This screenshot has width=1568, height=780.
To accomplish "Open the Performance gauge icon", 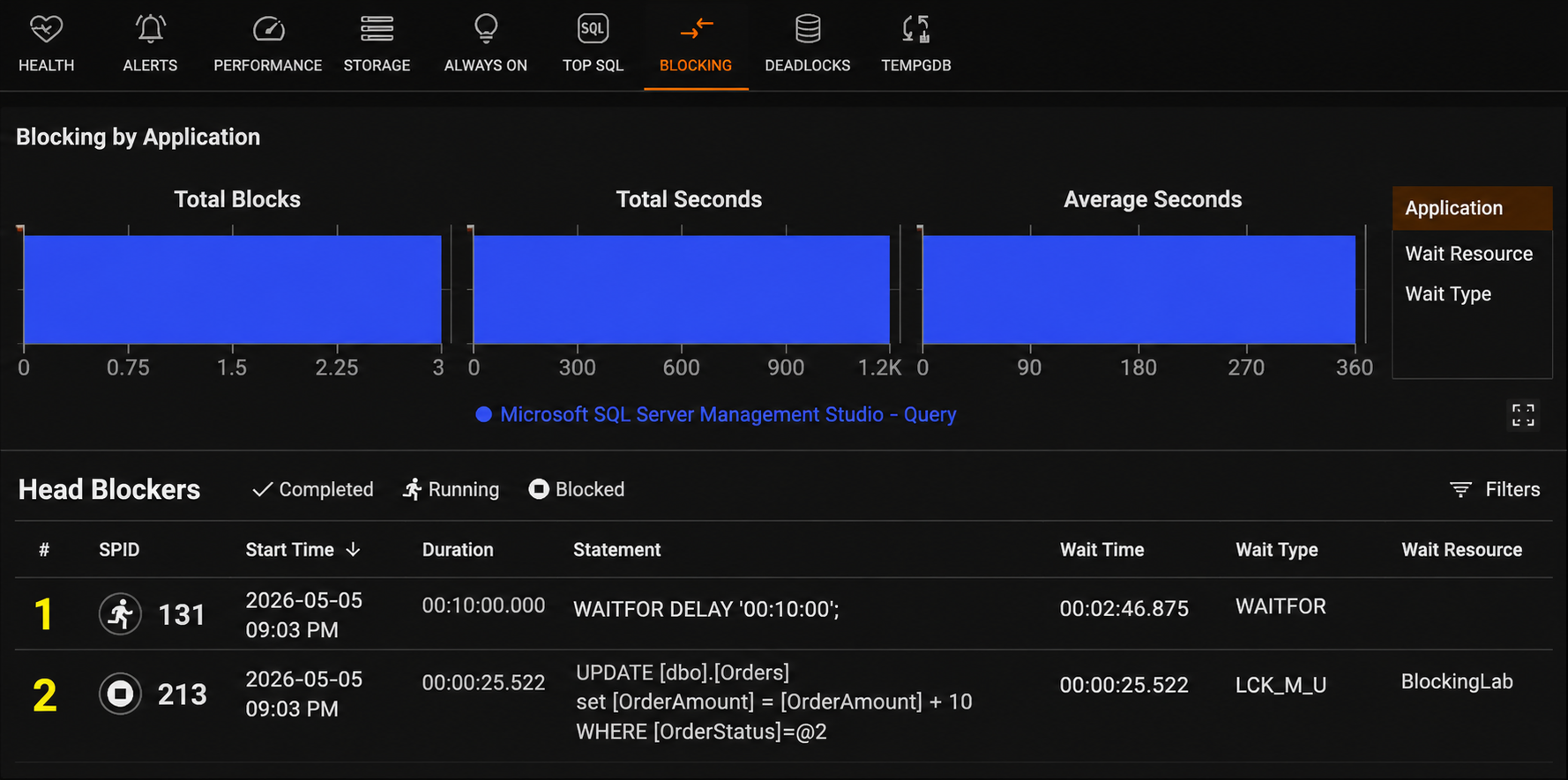I will pyautogui.click(x=268, y=29).
